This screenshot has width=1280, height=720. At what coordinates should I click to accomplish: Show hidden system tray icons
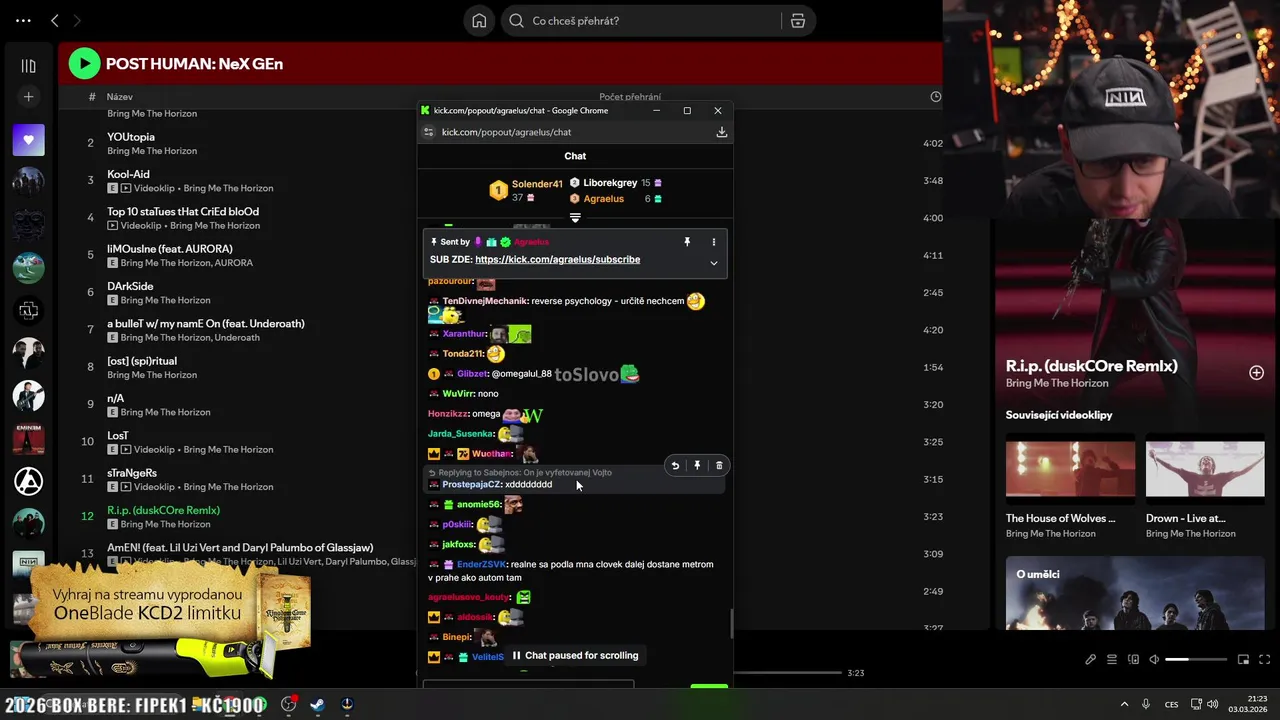point(1124,704)
